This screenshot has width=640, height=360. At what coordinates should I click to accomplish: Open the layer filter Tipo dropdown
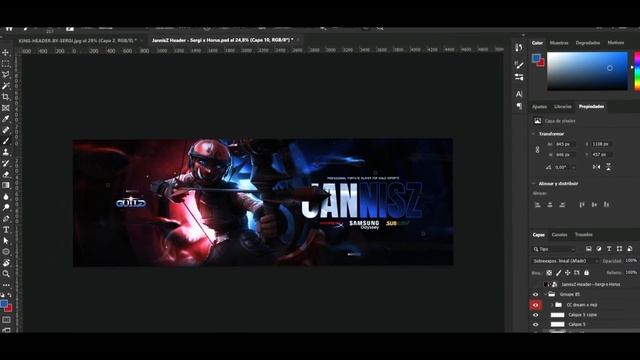click(x=554, y=249)
